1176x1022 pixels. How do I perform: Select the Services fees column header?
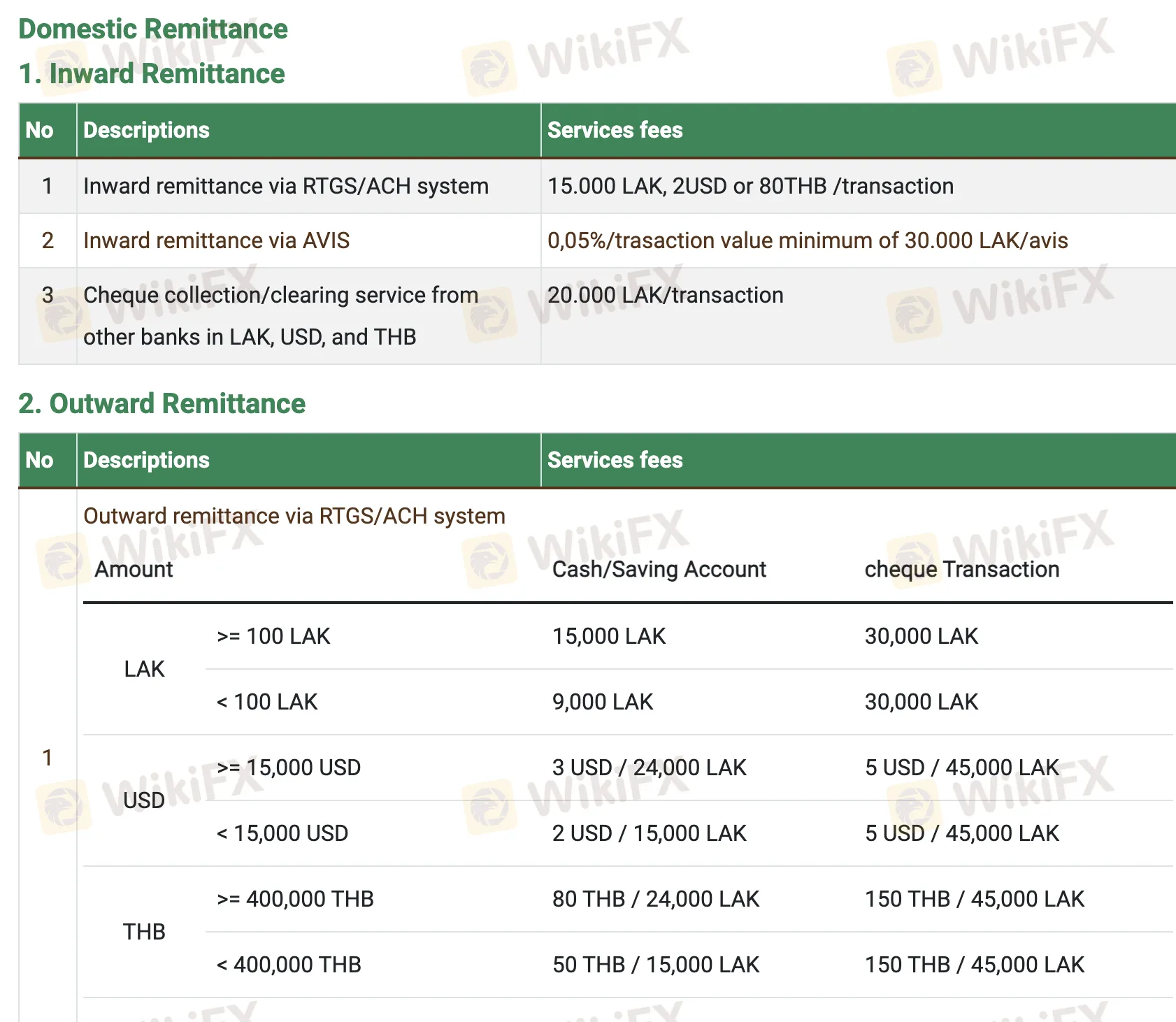coord(615,130)
